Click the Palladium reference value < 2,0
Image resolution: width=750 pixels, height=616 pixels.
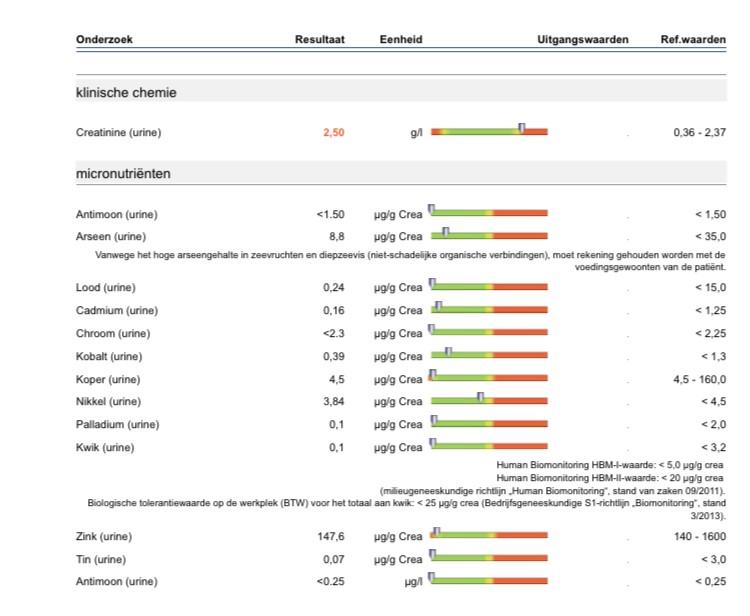pos(713,424)
